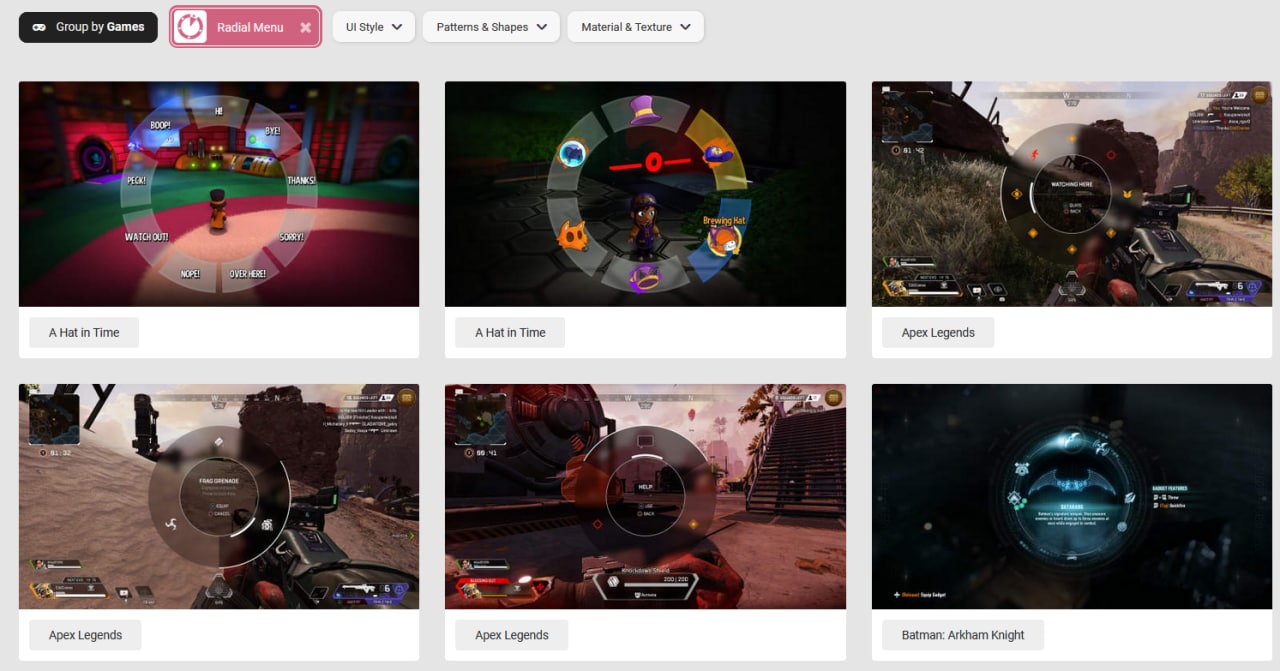Click 'Apex Legends' tag under Help wheel screenshot
The height and width of the screenshot is (671, 1280).
coord(512,635)
